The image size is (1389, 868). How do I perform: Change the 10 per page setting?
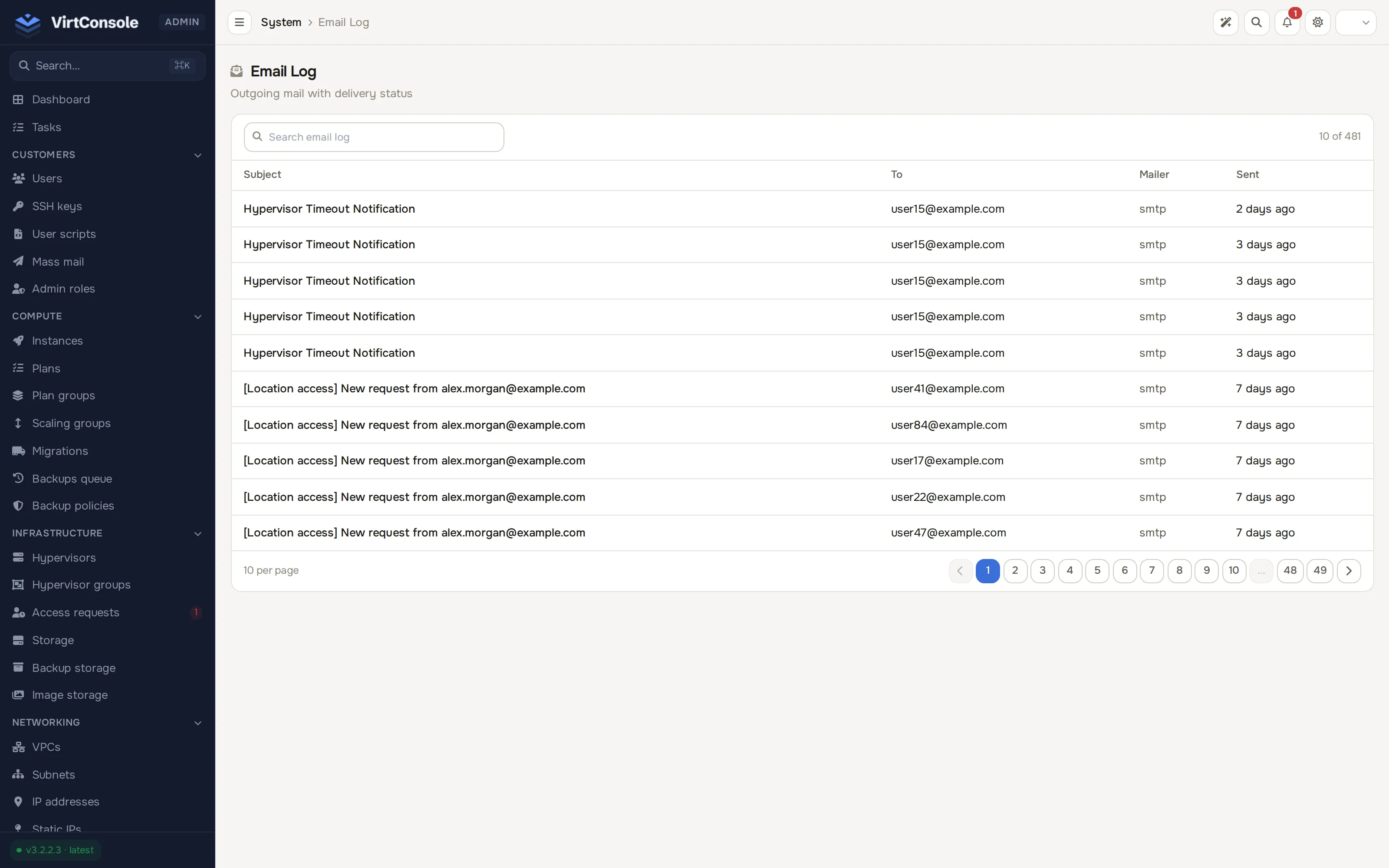[271, 571]
